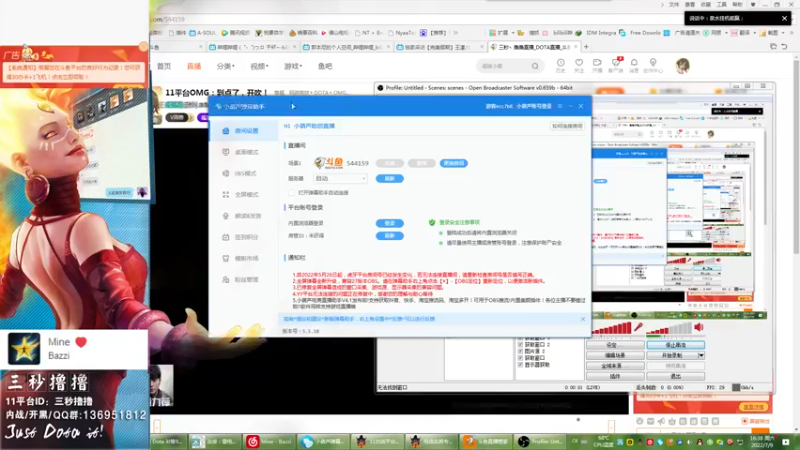Enable auto-connect on opening danmaku assistant checkbox
Viewport: 800px width, 450px height.
(x=291, y=193)
